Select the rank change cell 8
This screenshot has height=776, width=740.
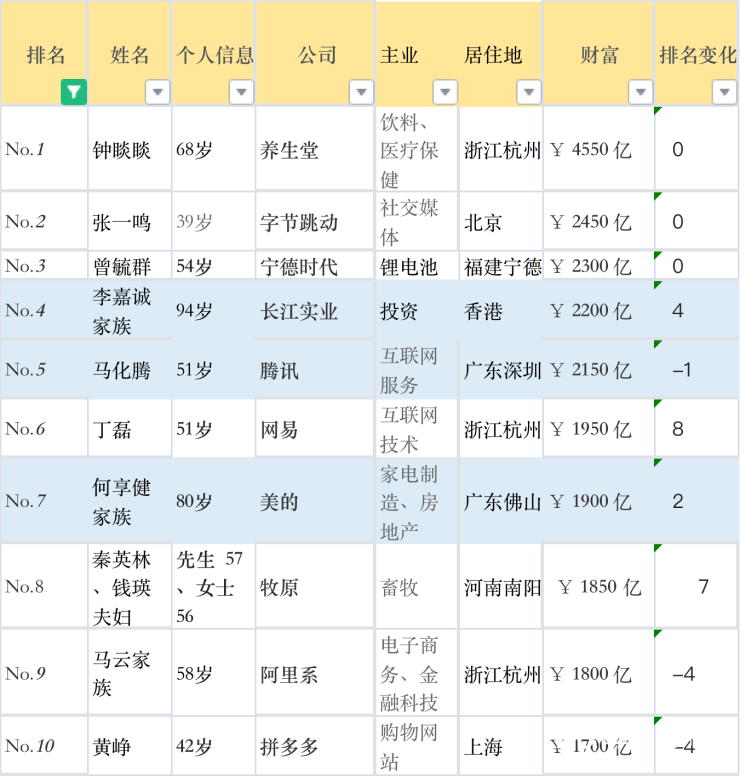[696, 429]
